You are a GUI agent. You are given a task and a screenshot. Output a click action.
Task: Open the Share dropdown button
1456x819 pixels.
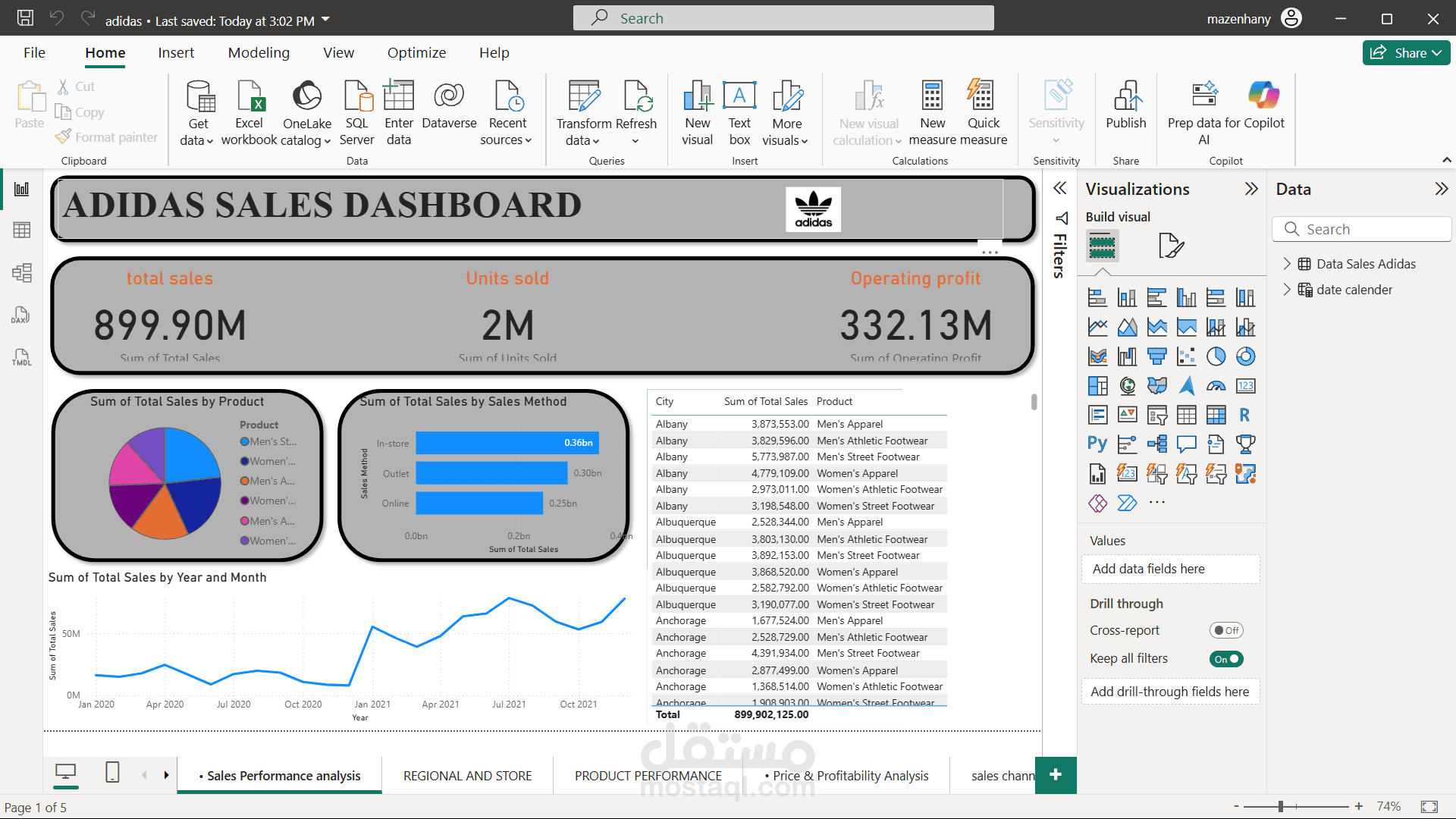point(1407,53)
